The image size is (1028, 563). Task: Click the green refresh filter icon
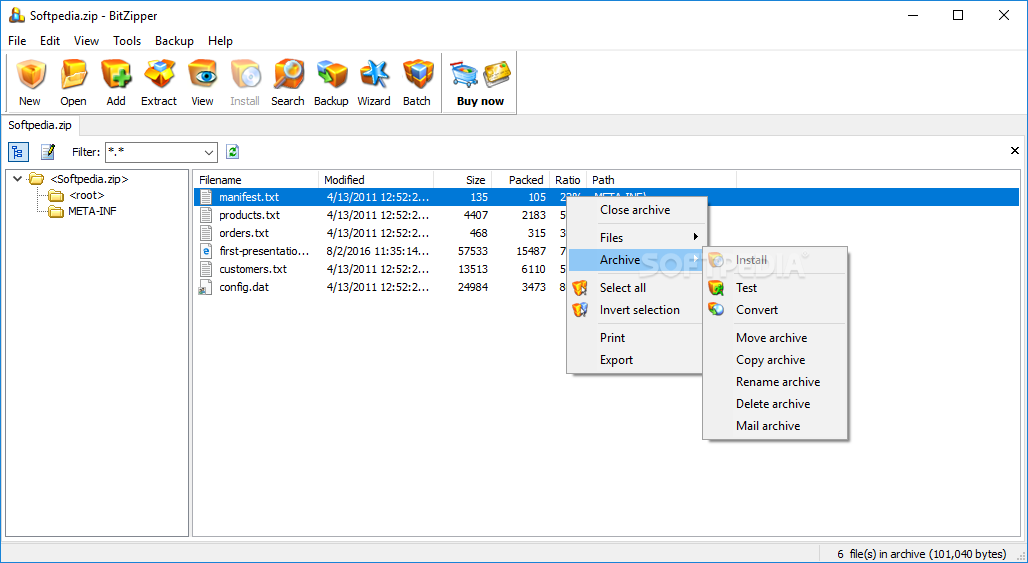click(x=233, y=152)
